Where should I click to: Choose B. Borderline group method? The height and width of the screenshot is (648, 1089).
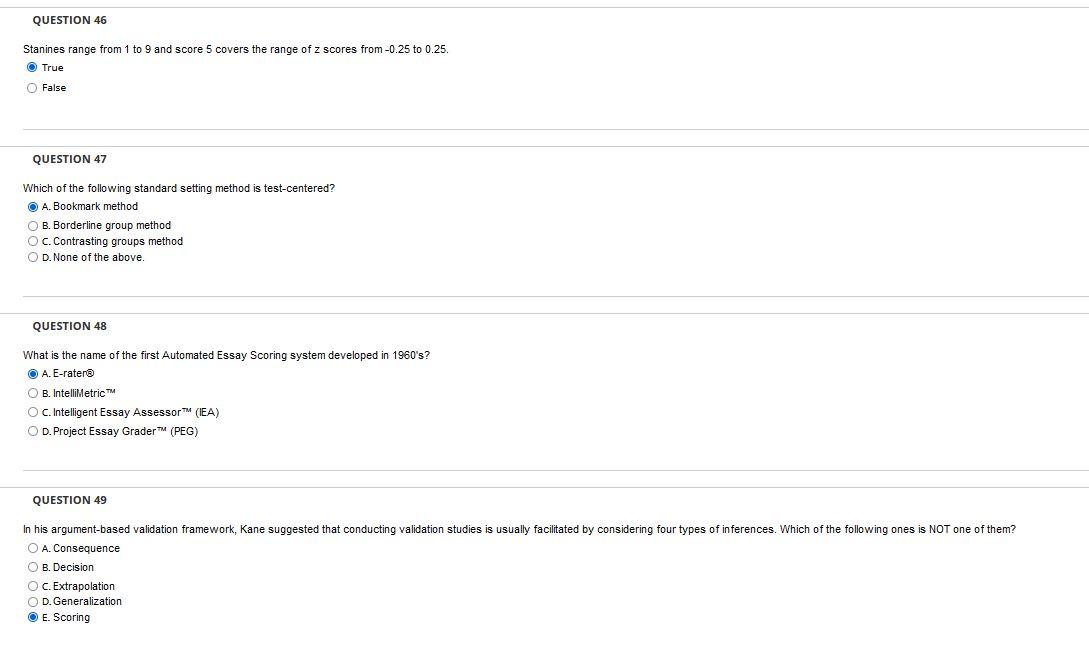pos(33,225)
